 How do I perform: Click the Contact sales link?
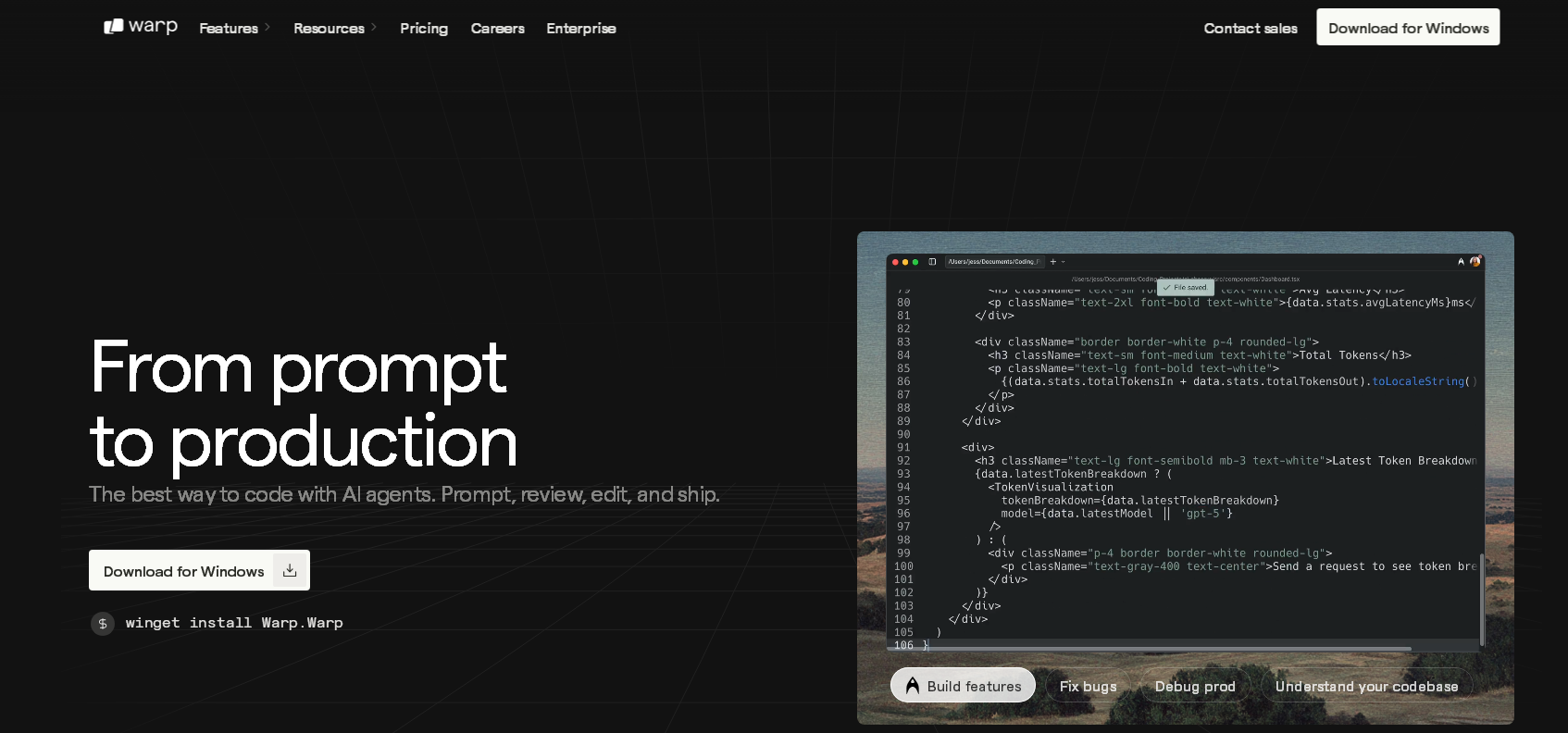click(1251, 28)
